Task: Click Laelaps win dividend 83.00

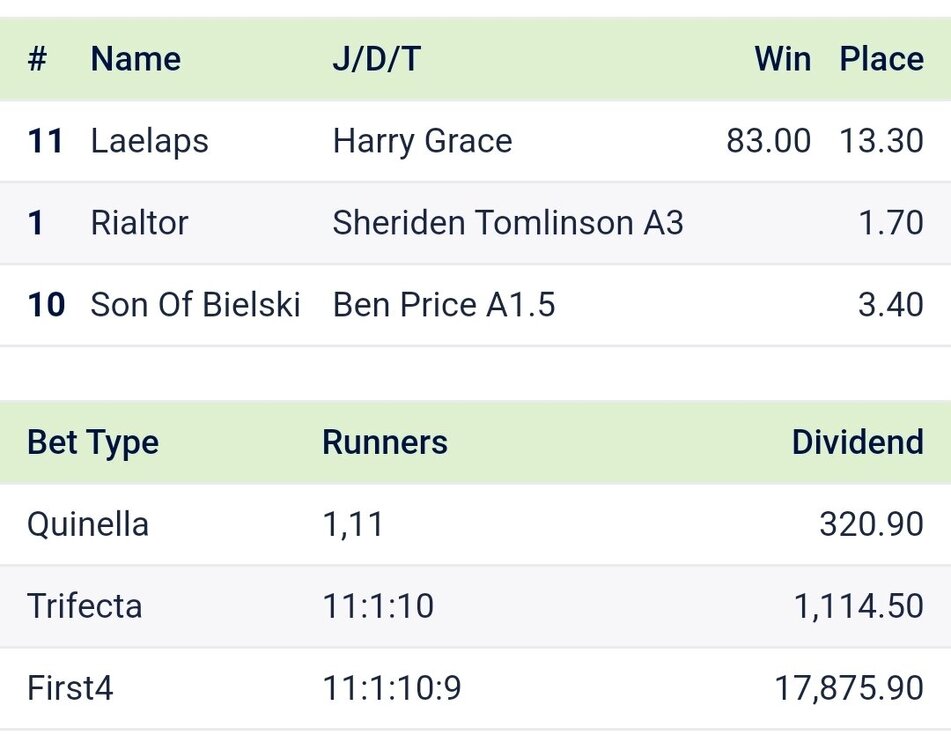Action: (x=768, y=141)
